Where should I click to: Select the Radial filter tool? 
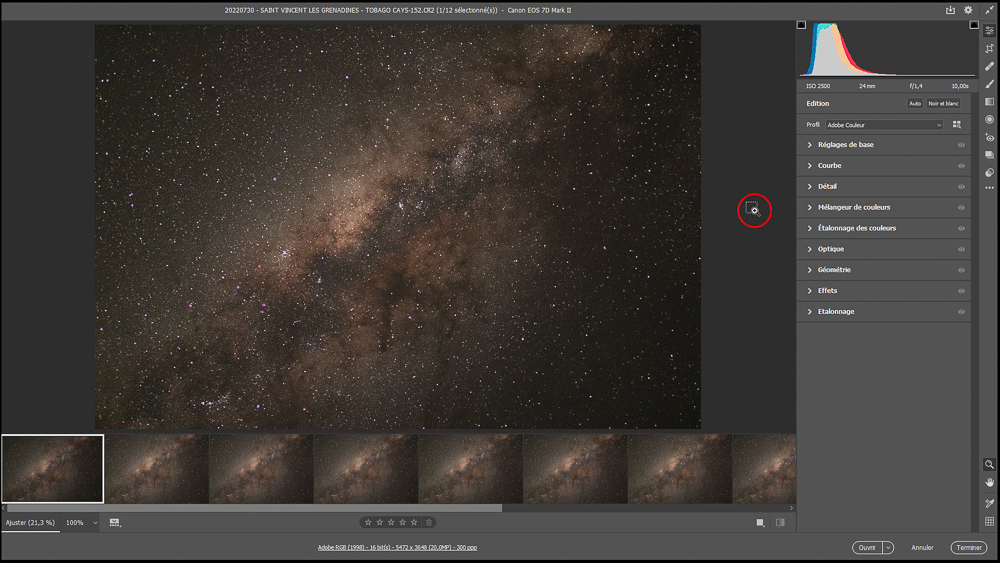tap(989, 119)
